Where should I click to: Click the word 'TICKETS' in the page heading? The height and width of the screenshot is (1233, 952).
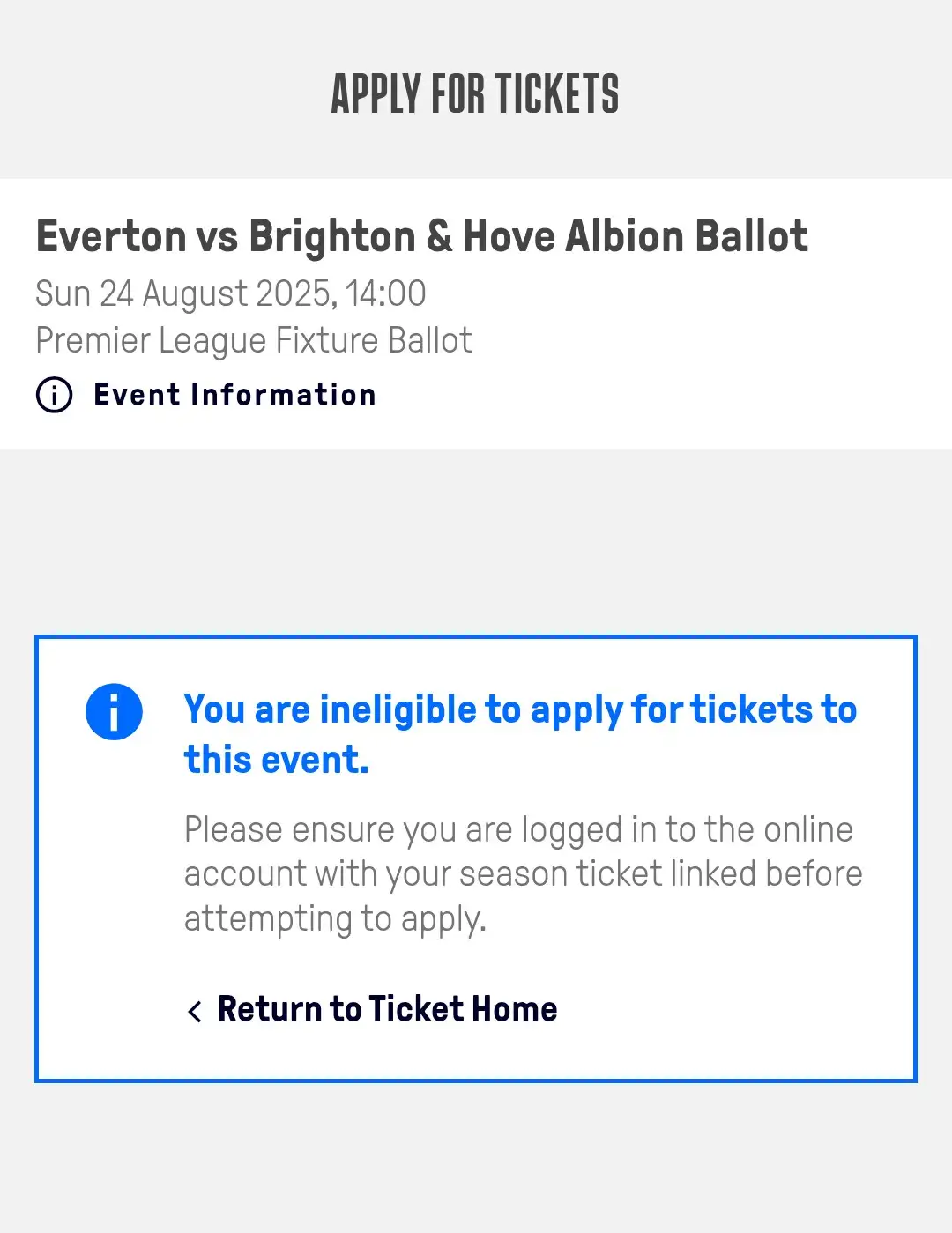click(556, 93)
